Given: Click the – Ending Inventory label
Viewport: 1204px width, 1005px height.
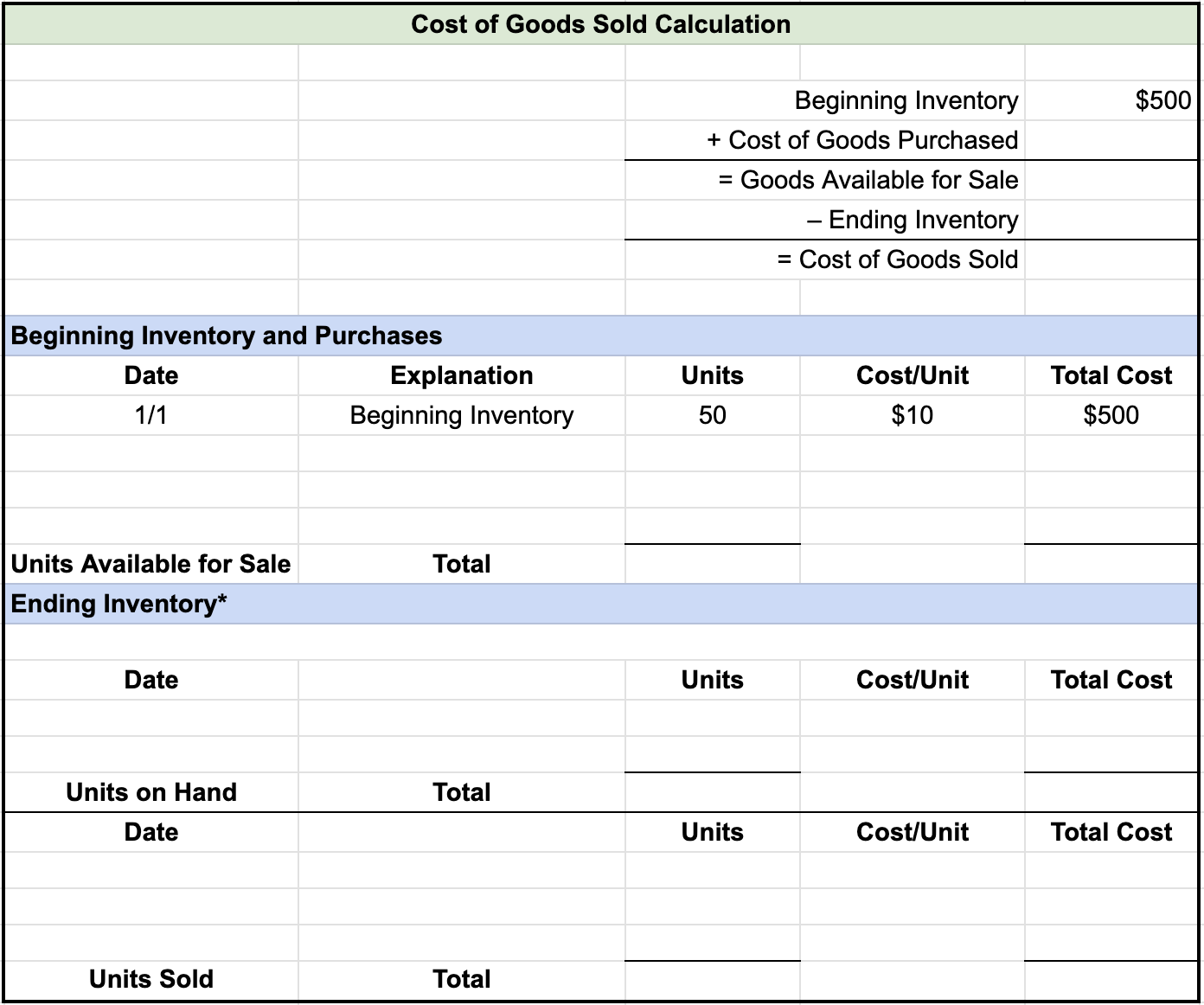Looking at the screenshot, I should click(x=913, y=220).
